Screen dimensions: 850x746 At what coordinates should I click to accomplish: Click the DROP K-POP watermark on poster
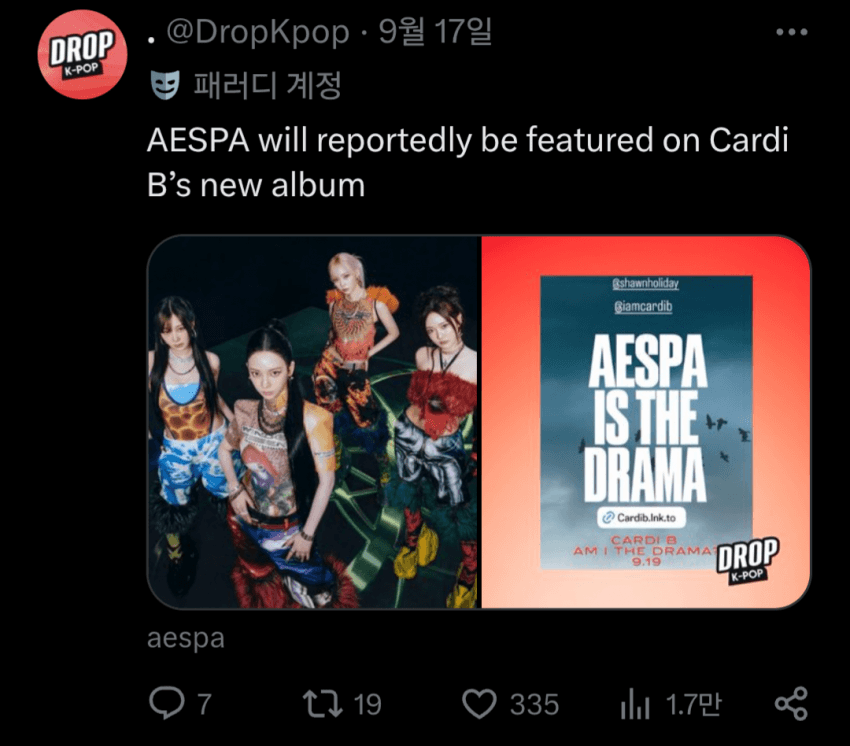coord(748,561)
